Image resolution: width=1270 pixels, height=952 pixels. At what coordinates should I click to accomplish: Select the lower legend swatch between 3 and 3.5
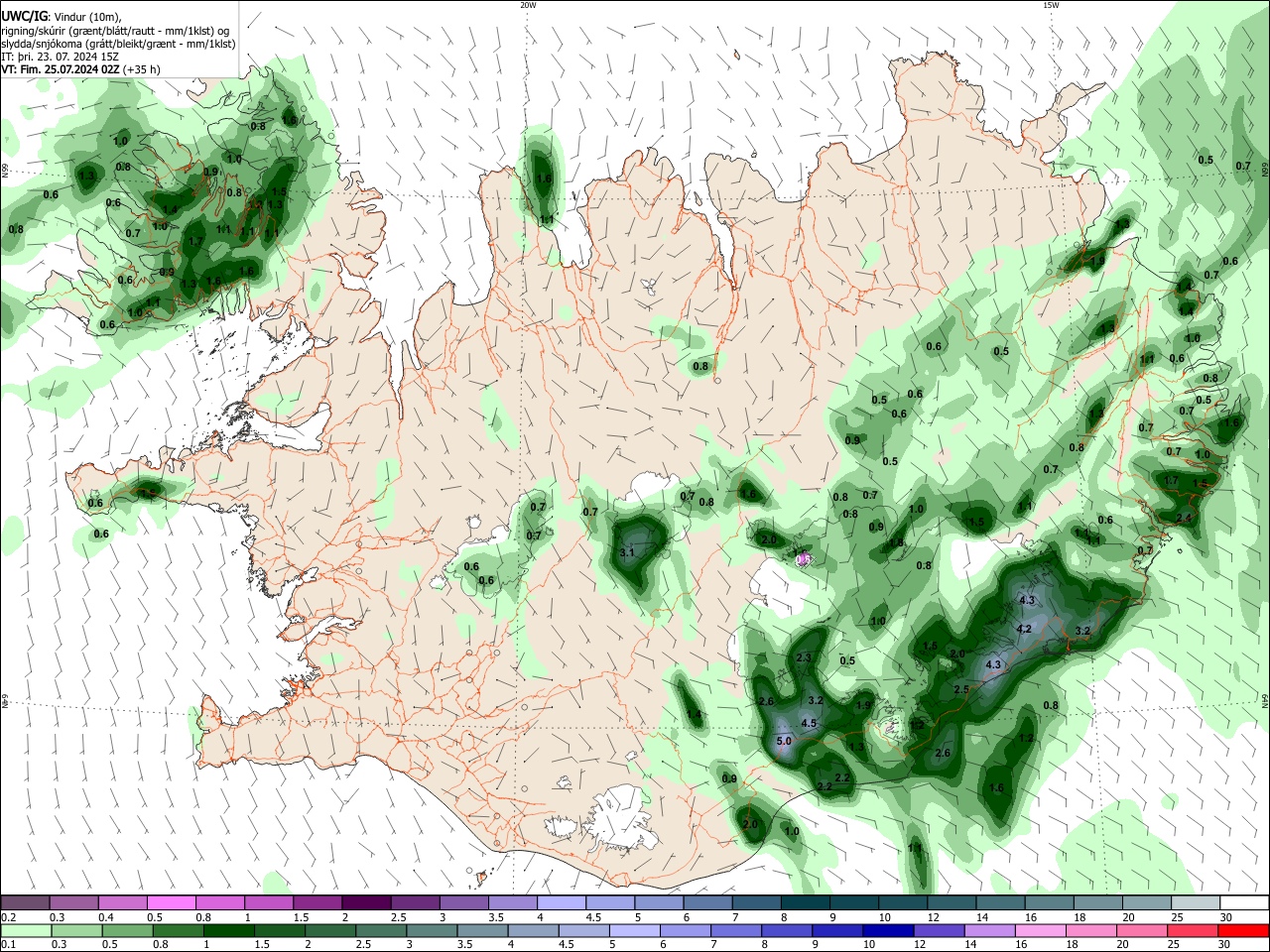(x=432, y=930)
